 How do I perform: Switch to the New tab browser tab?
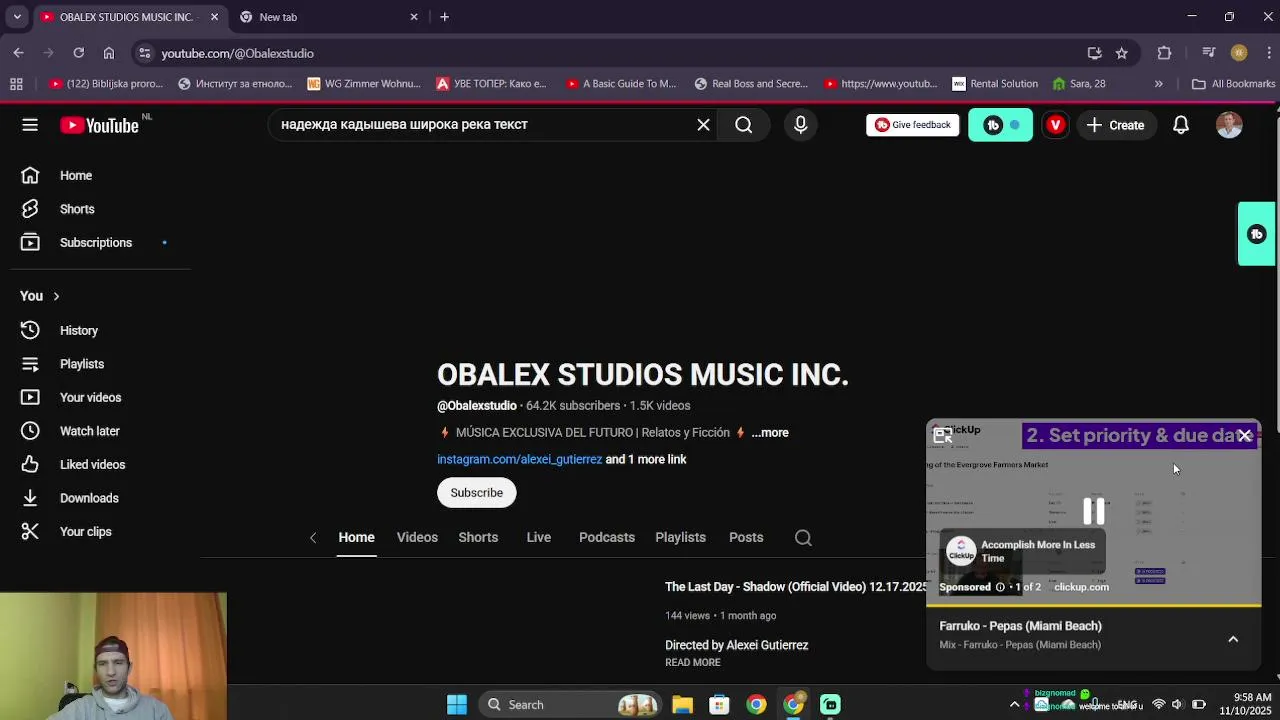coord(329,17)
